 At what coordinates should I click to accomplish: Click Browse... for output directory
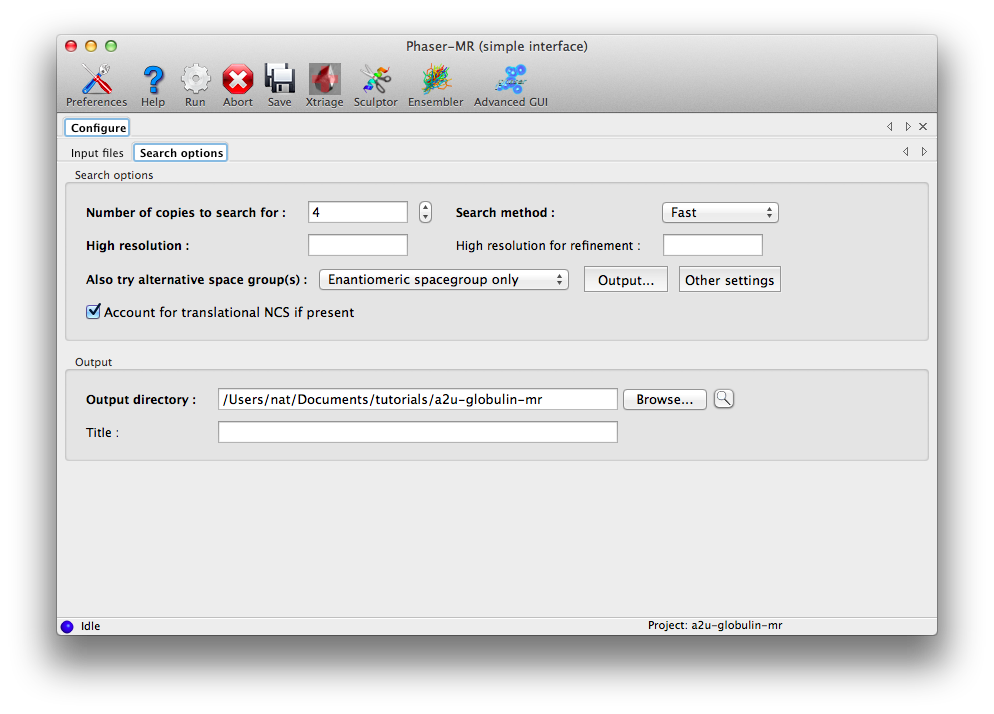[x=664, y=399]
